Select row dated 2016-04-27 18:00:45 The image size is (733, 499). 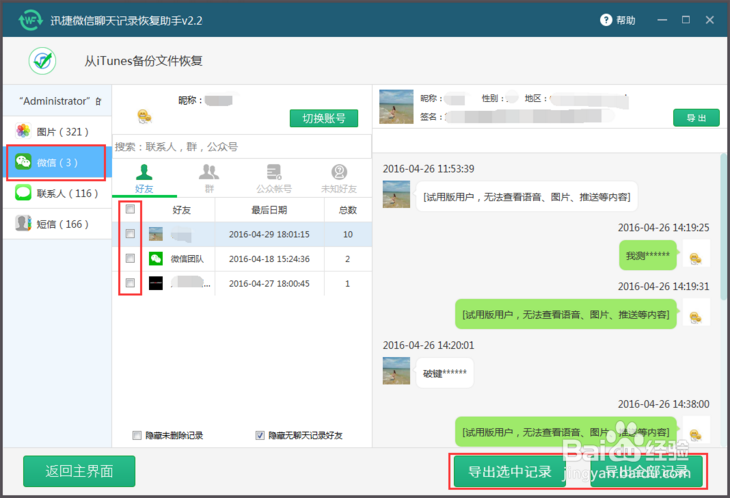(242, 283)
